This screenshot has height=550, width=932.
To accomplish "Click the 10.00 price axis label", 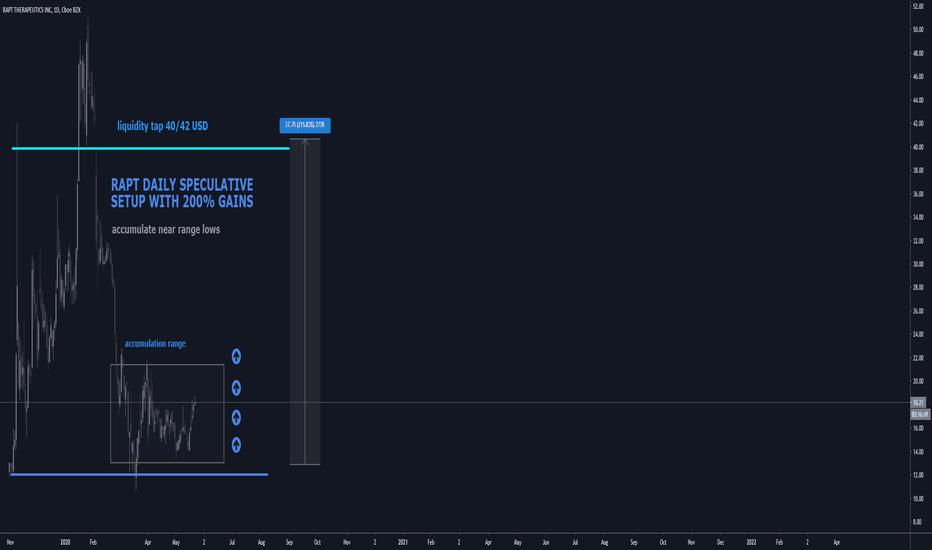I will pos(918,499).
